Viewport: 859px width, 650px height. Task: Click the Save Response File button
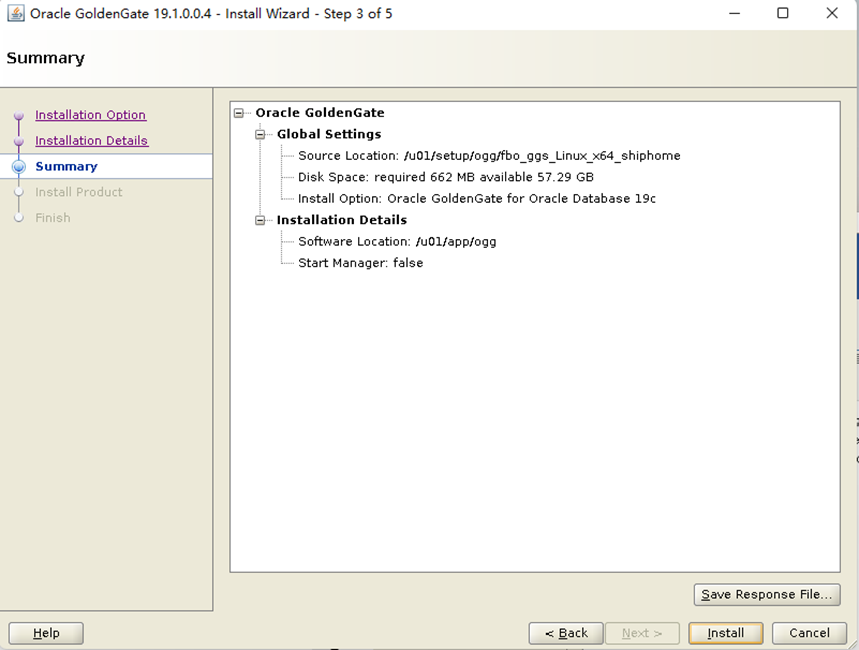point(767,595)
